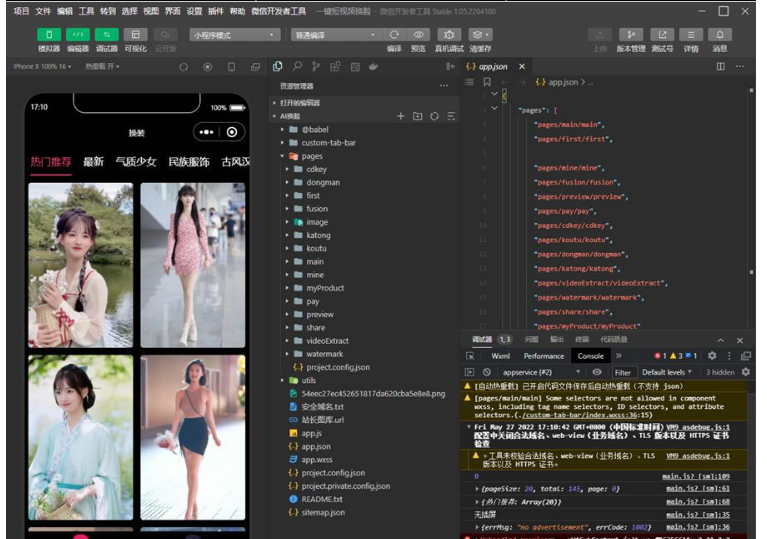Viewport: 767px width, 539px height.
Task: Open app.json in the file tree
Action: coord(316,446)
